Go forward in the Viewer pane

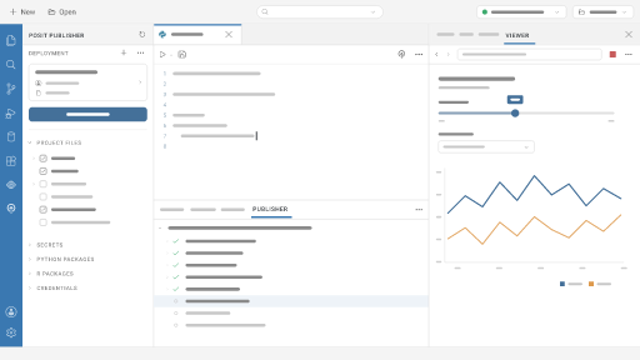point(448,54)
